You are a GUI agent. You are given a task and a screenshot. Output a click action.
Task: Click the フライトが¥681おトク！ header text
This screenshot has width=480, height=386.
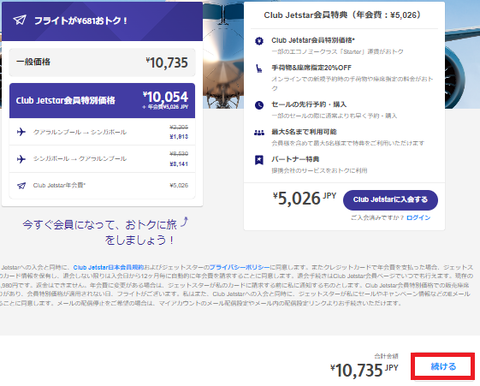(x=81, y=21)
